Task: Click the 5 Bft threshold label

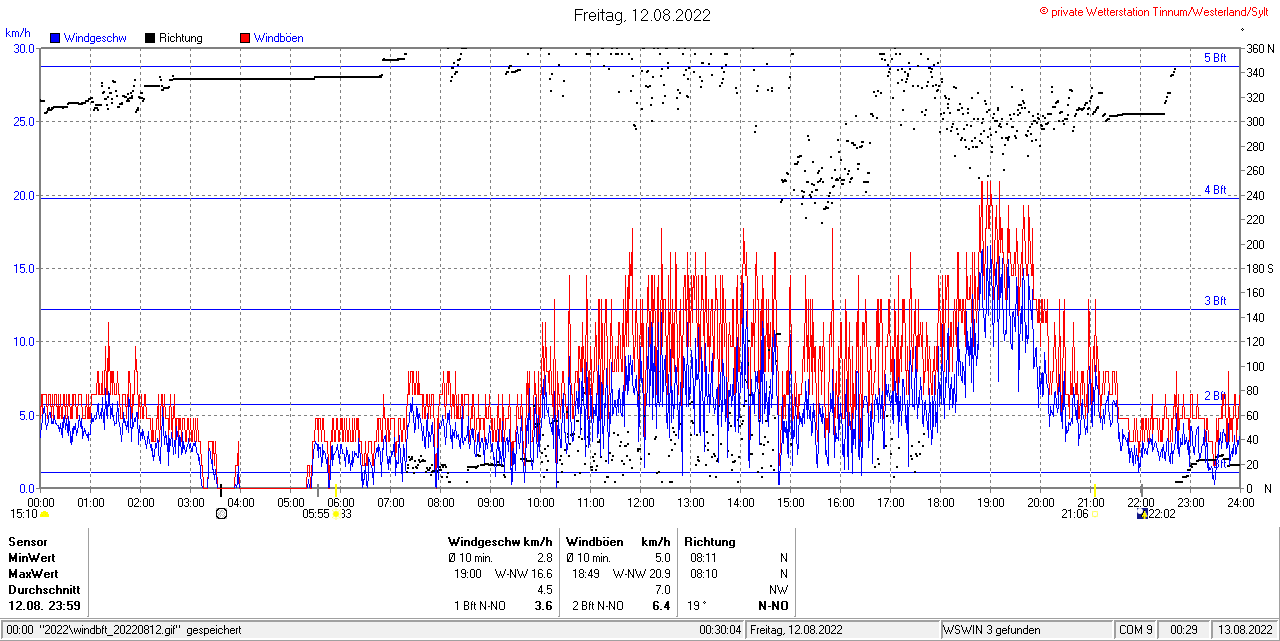Action: point(1215,58)
